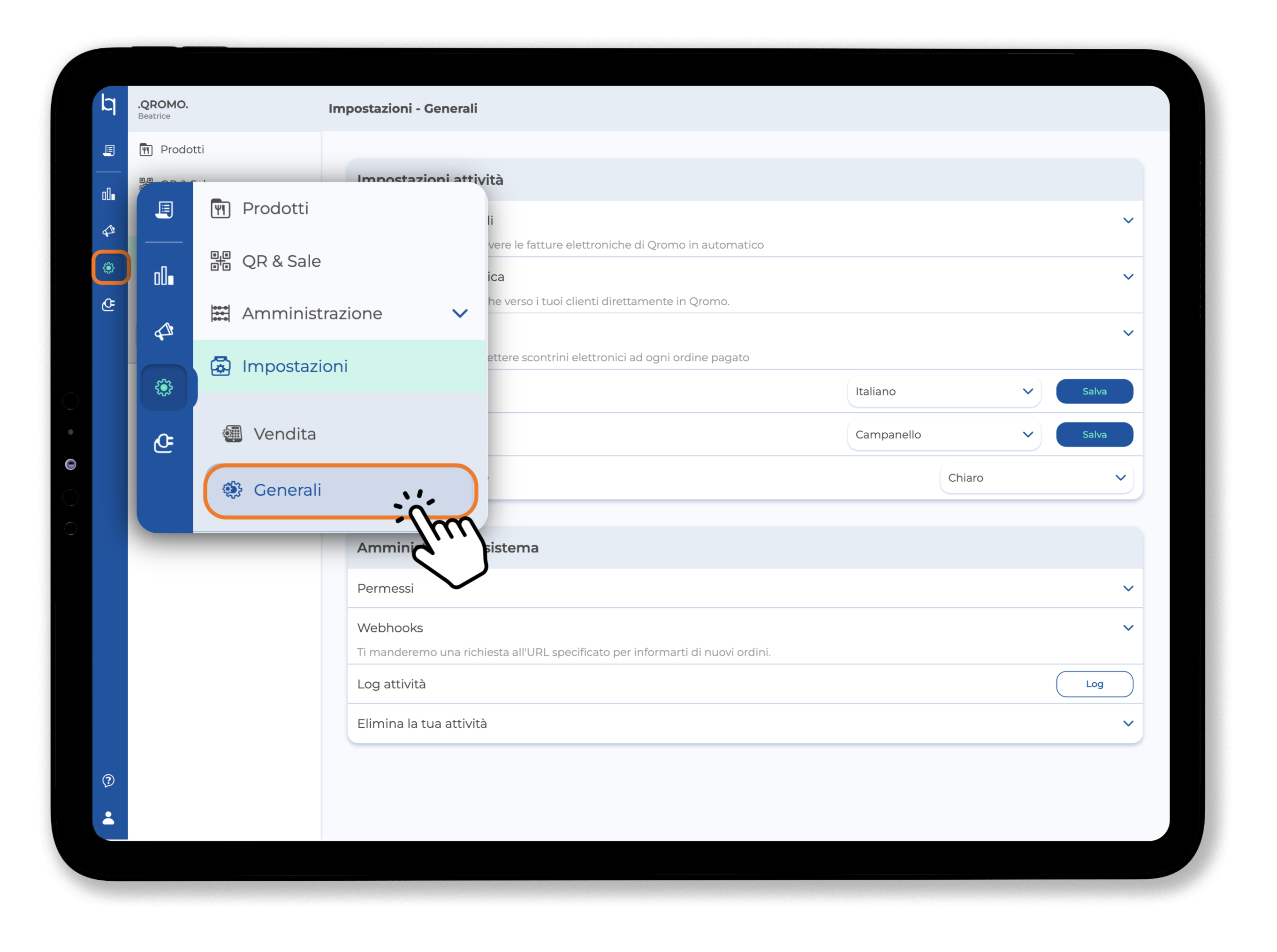Click the Beatrice account name under Qromo
This screenshot has width=1277, height=952.
click(x=154, y=116)
